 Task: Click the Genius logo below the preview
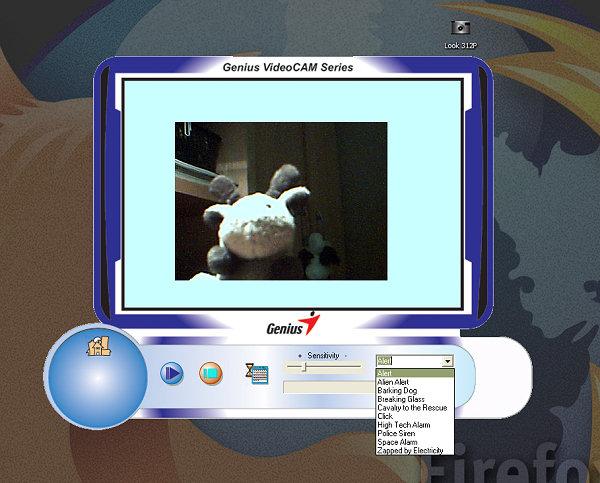click(292, 326)
